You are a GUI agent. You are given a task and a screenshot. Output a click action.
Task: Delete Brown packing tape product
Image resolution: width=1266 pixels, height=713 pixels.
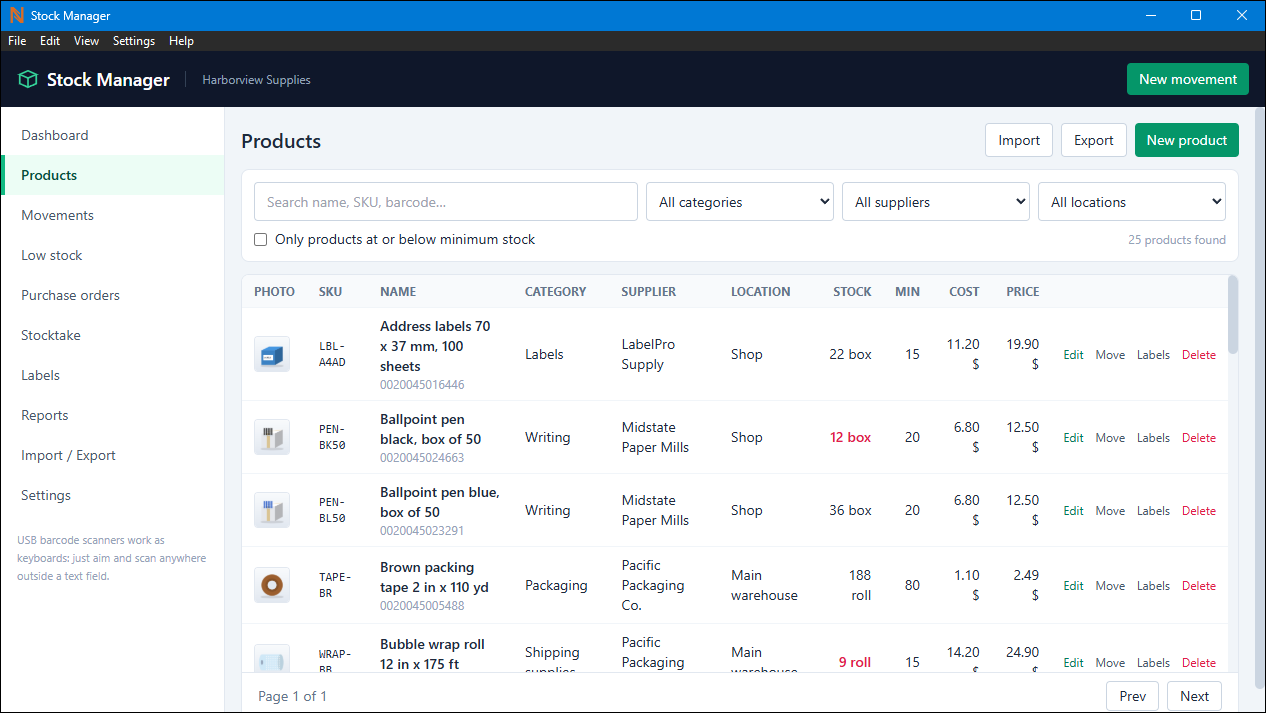pos(1199,586)
